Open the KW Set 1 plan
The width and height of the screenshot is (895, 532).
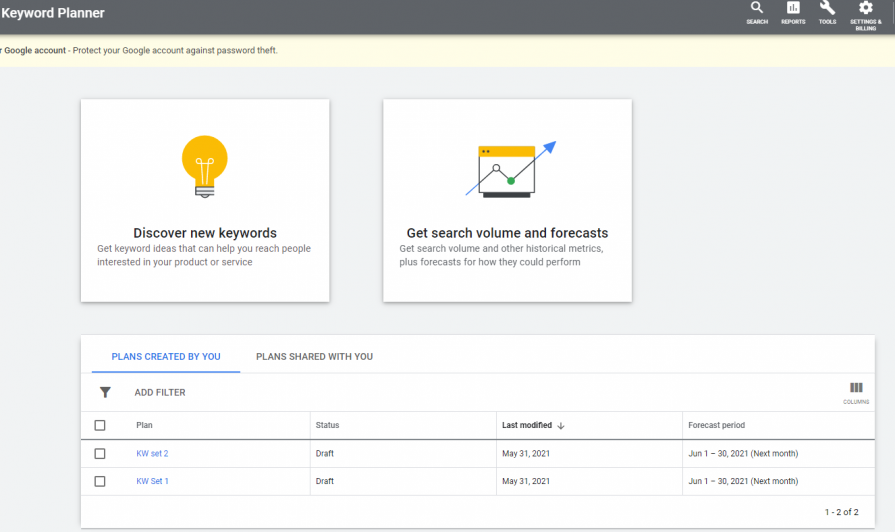click(x=152, y=481)
